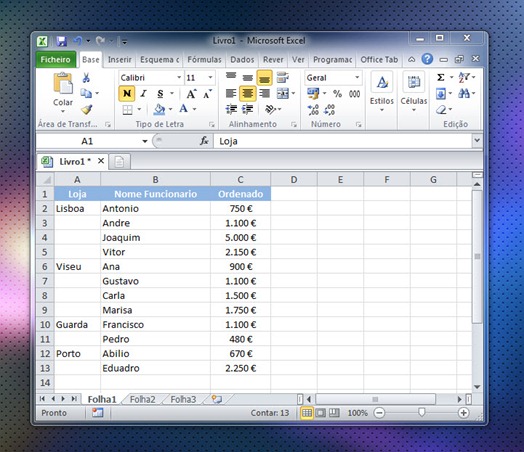The image size is (524, 452).
Task: Toggle center horizontal alignment
Action: pos(248,94)
